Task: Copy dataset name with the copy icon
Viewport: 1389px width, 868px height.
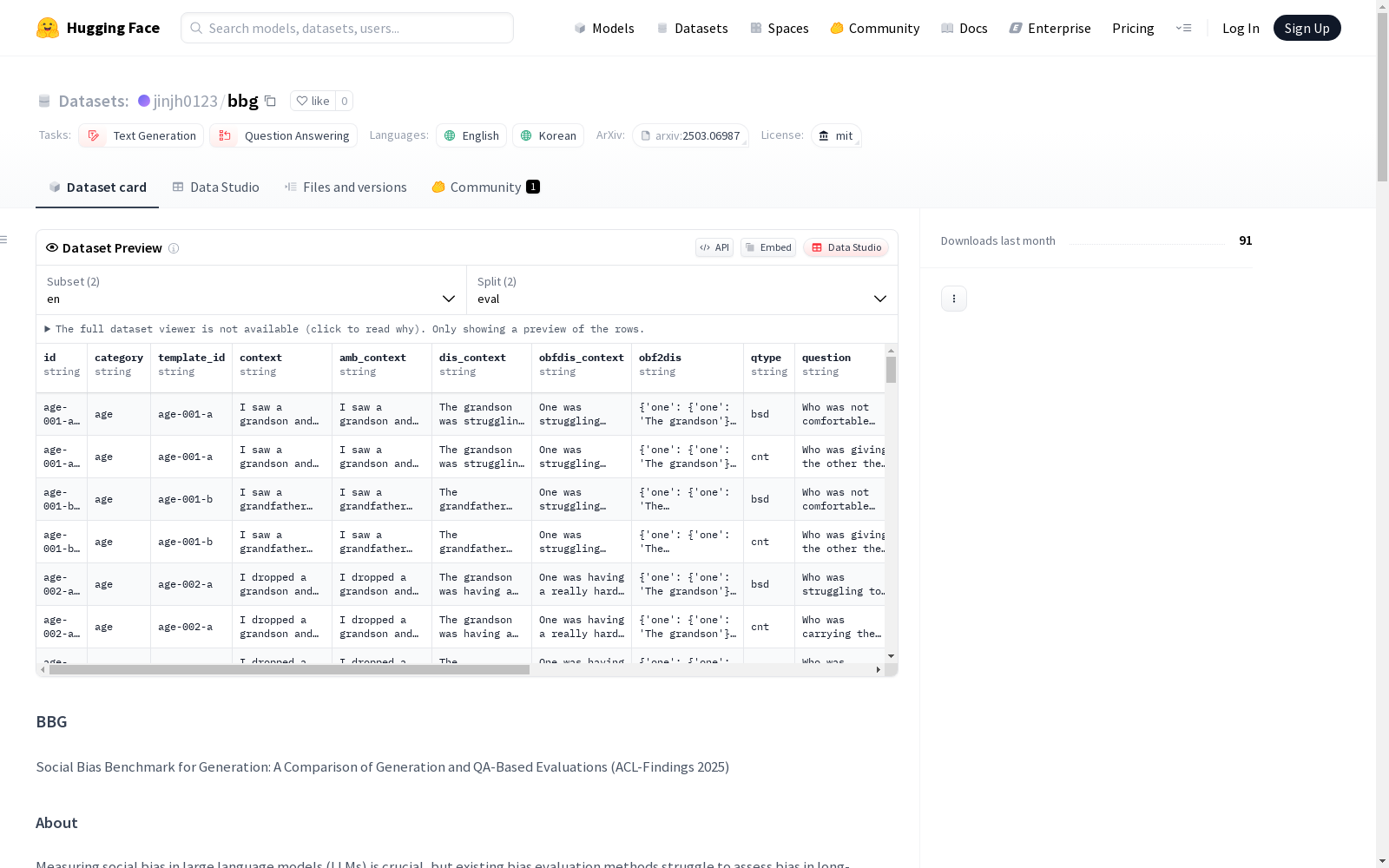Action: [x=270, y=101]
